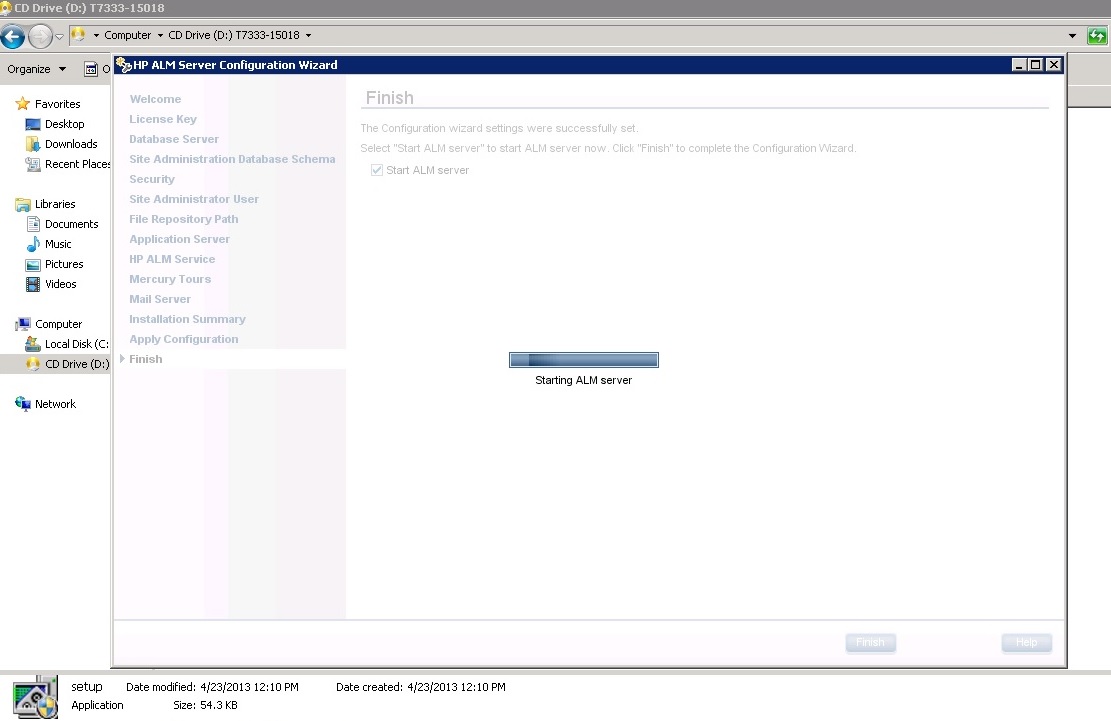Select Apply Configuration wizard step
The height and width of the screenshot is (721, 1111).
(x=184, y=339)
